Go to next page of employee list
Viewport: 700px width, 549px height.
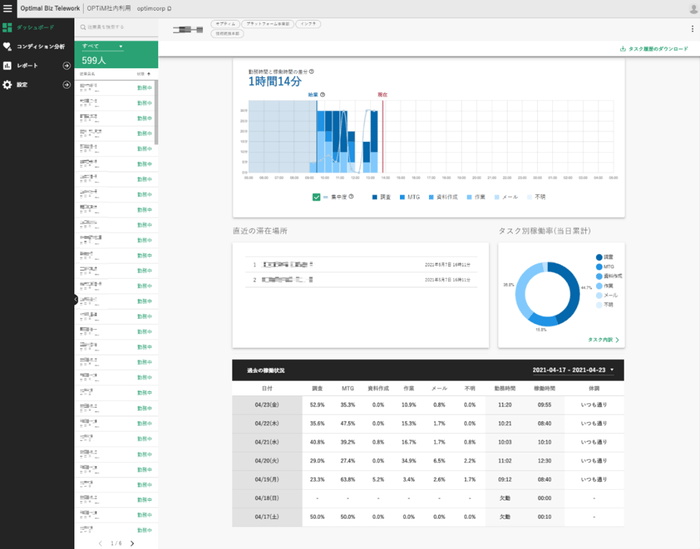(x=132, y=543)
